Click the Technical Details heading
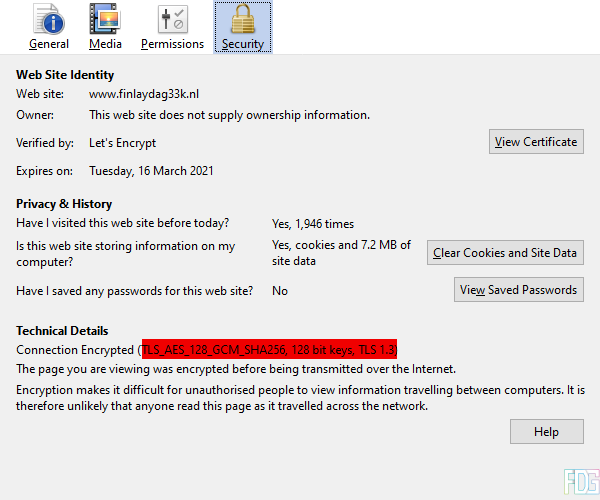600x500 pixels. [x=62, y=331]
